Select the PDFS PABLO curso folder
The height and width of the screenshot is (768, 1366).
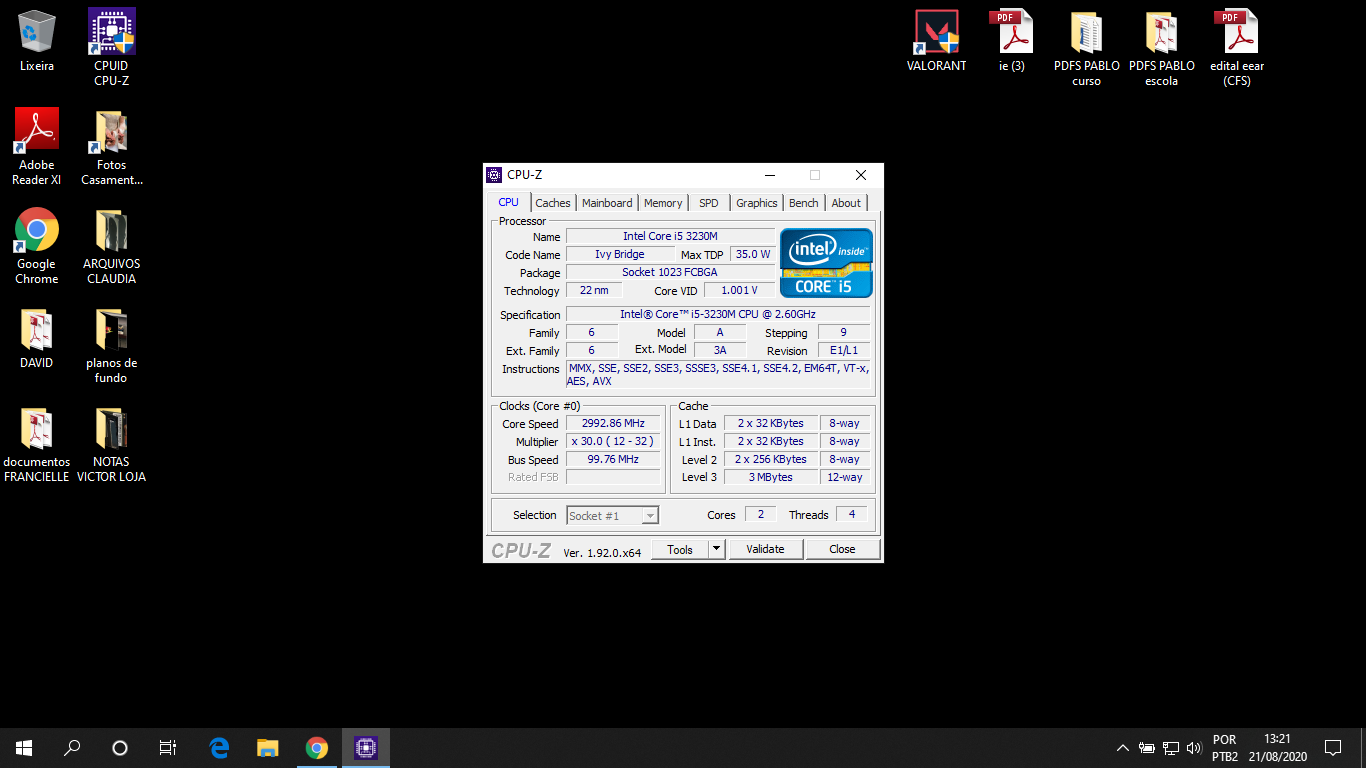[1086, 48]
